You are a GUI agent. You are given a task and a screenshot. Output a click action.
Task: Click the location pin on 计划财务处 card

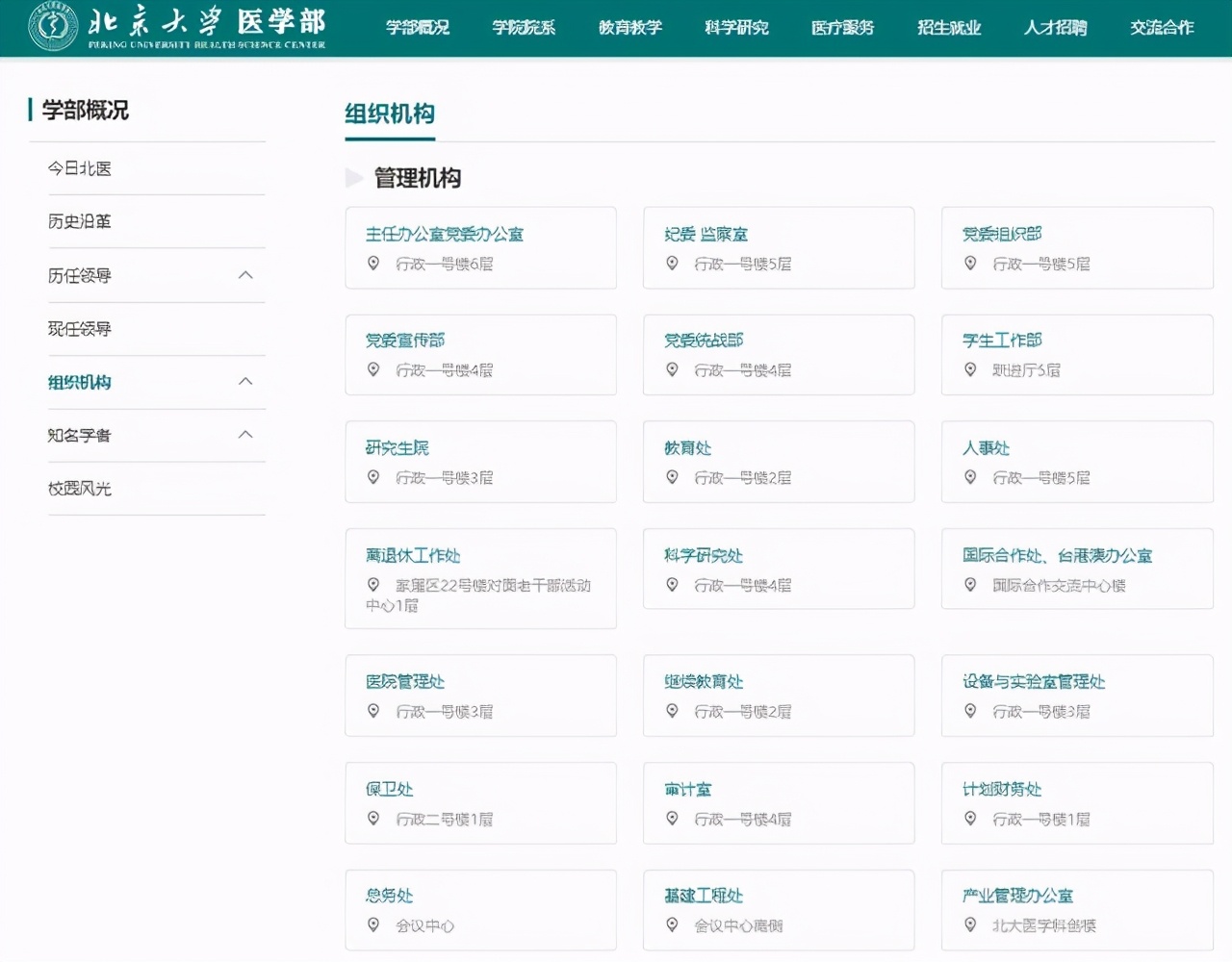pos(970,819)
